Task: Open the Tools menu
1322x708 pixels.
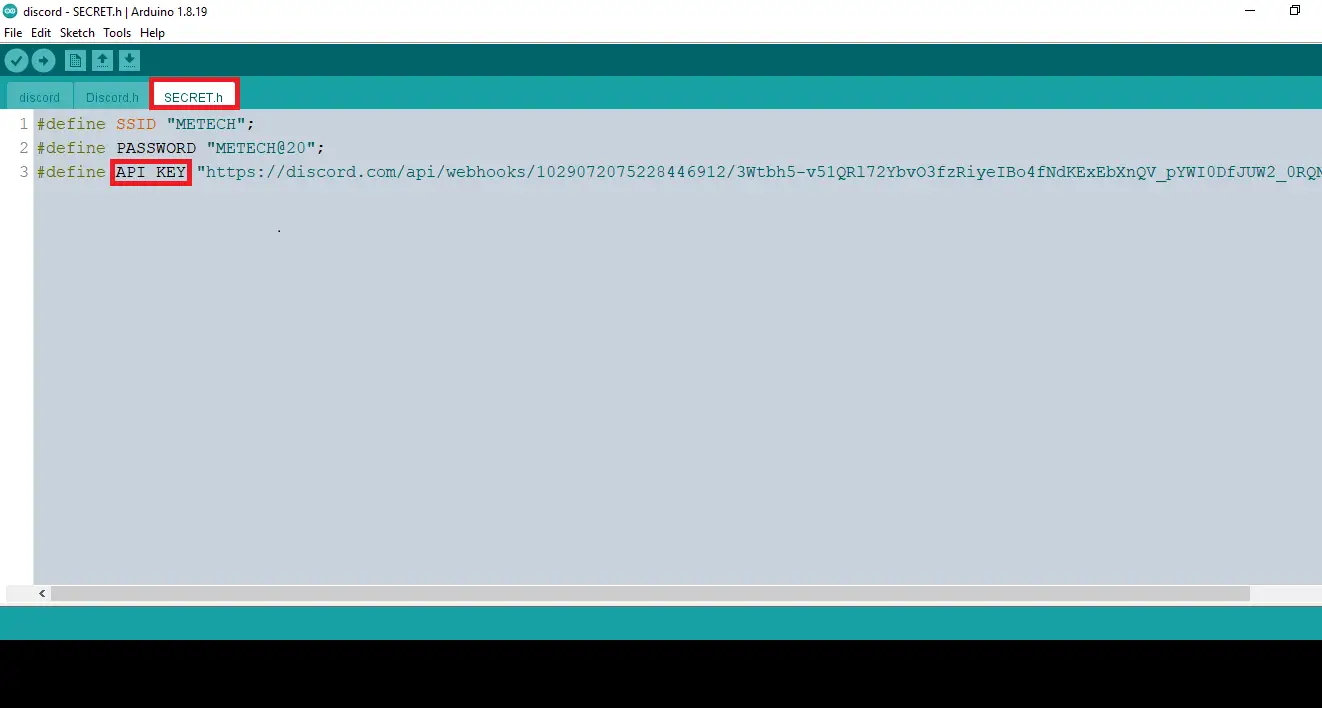Action: click(117, 33)
